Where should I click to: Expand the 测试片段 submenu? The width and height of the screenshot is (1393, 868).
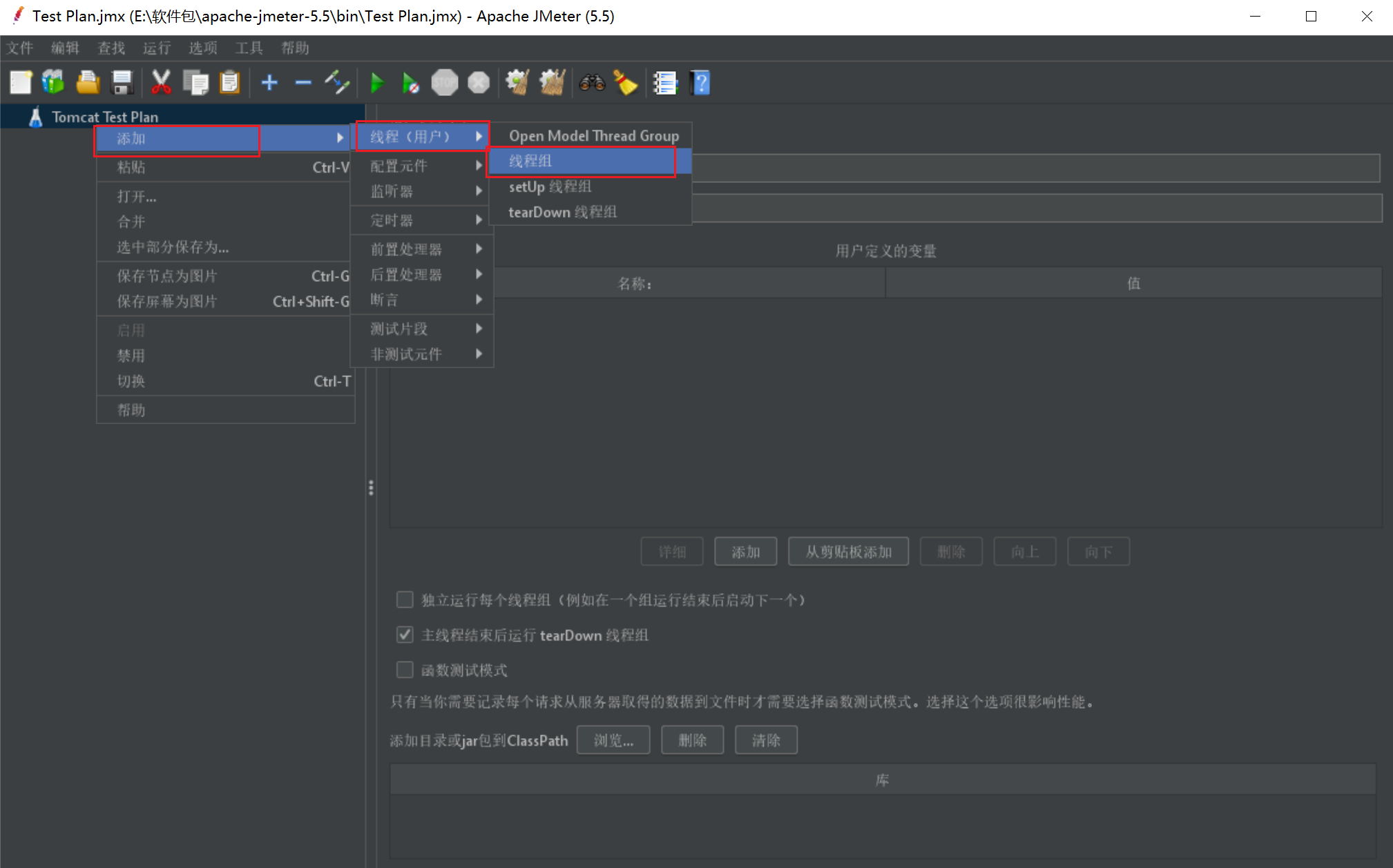(x=422, y=329)
